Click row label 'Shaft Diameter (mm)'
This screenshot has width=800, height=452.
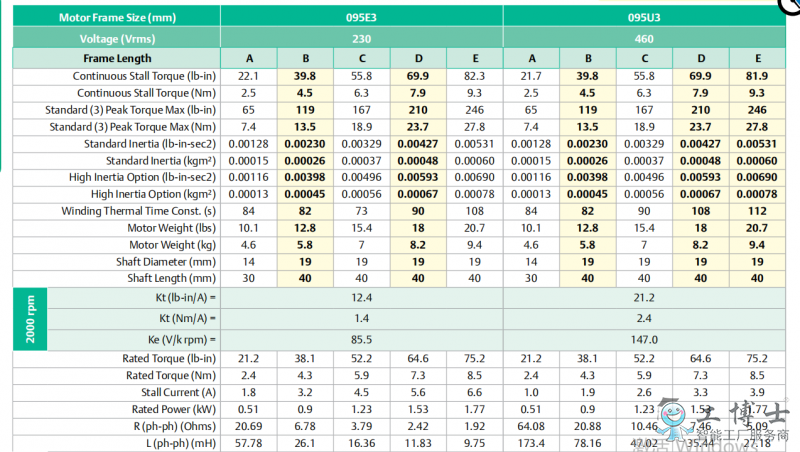click(x=166, y=262)
